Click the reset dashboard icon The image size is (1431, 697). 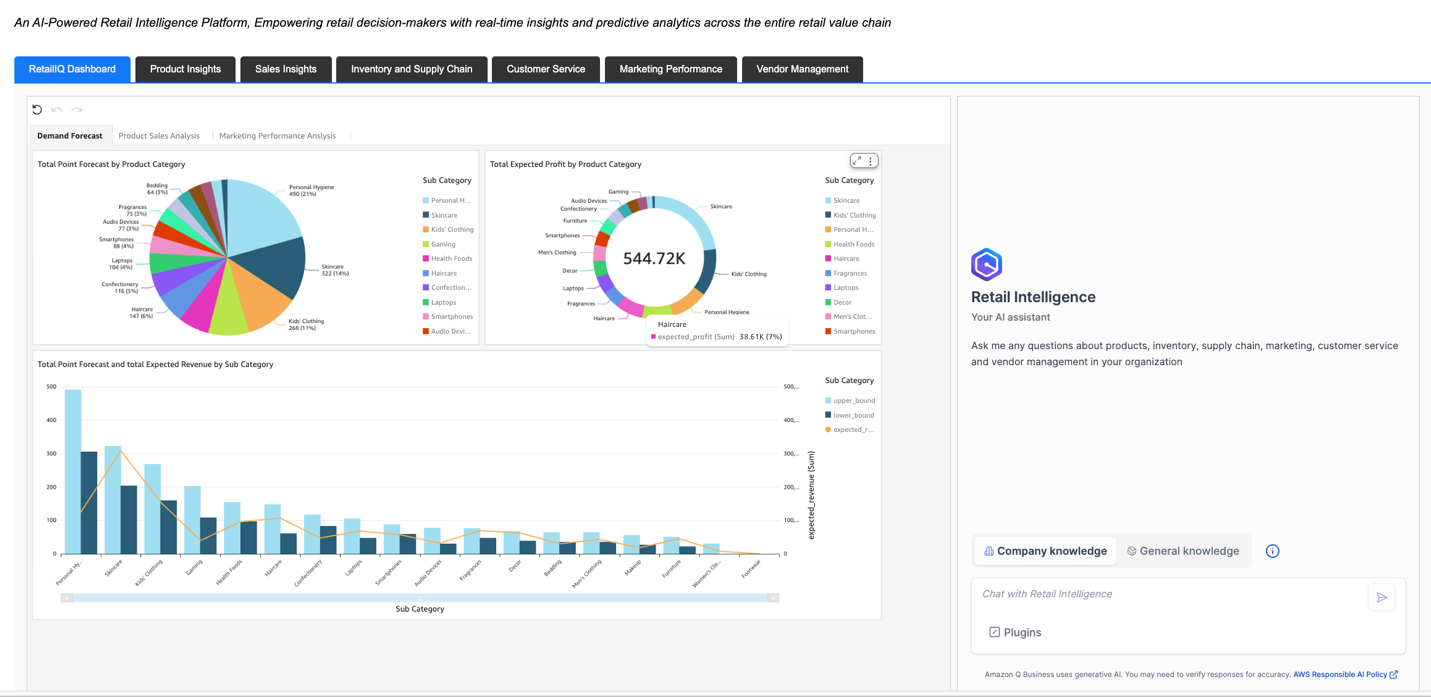[37, 109]
